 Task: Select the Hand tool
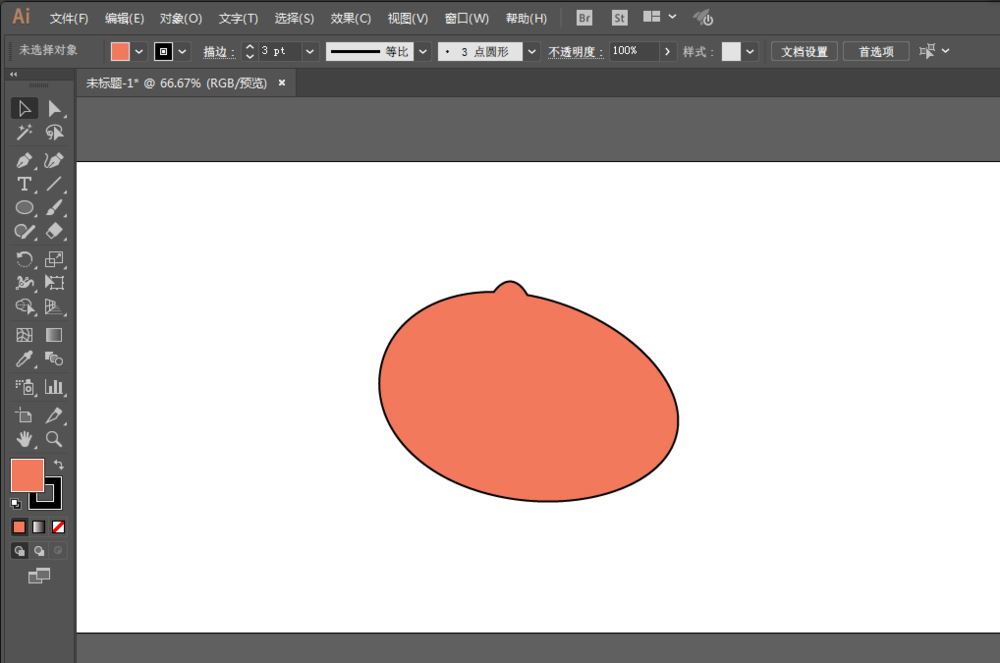tap(24, 438)
